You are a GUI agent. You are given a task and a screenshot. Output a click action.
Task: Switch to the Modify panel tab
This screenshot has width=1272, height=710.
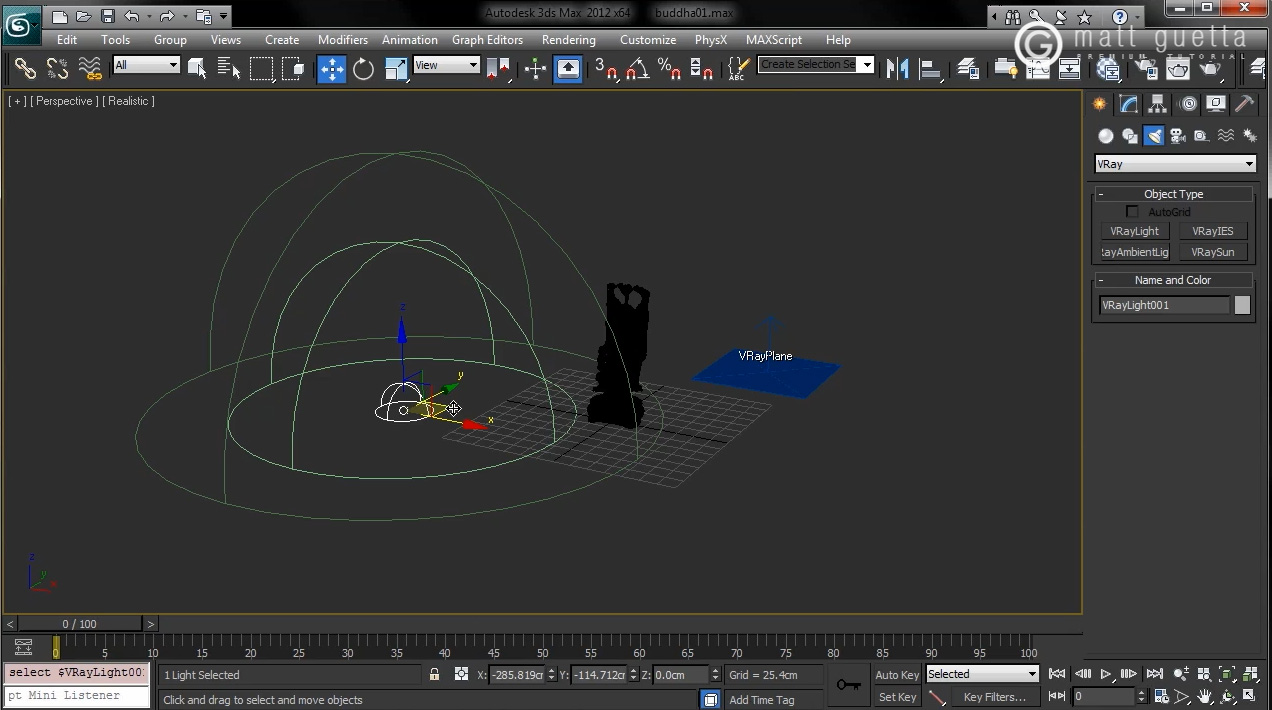tap(1129, 104)
